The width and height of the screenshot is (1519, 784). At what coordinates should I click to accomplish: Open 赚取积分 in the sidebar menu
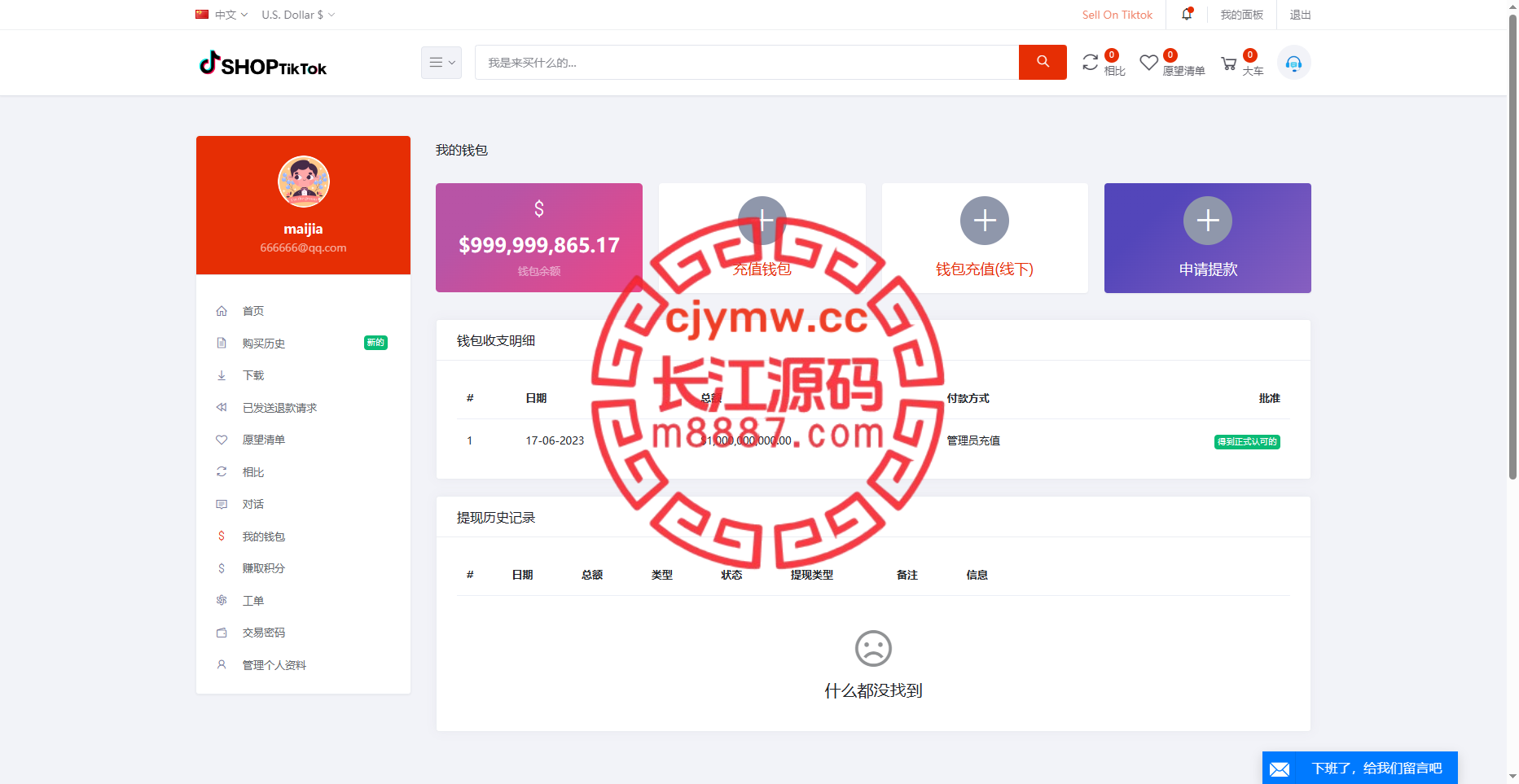(x=264, y=568)
